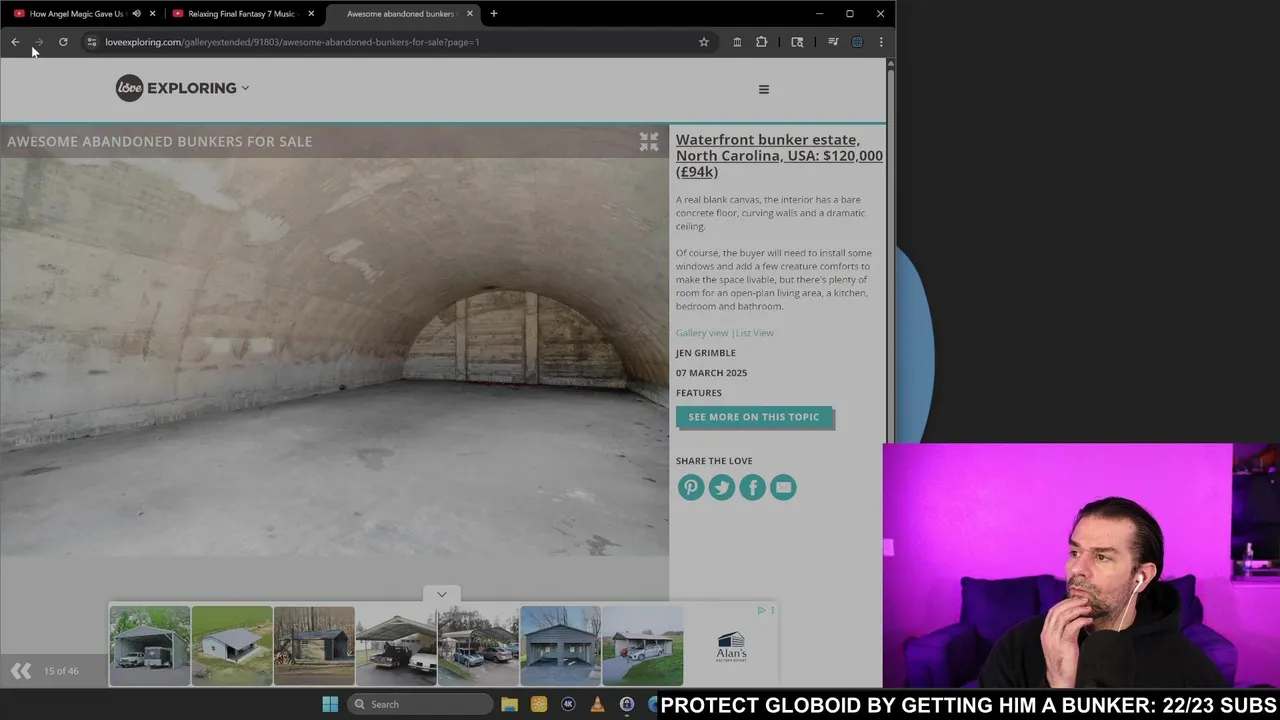
Task: Open the 4K downloader taskbar icon
Action: point(568,704)
